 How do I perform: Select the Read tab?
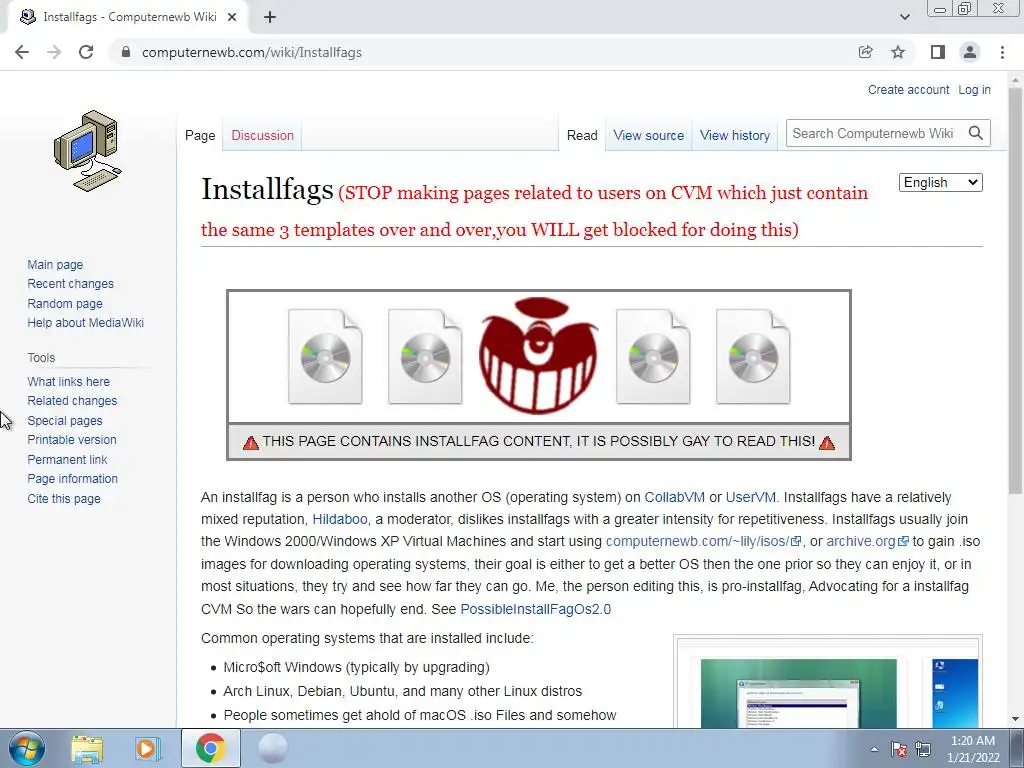point(582,135)
